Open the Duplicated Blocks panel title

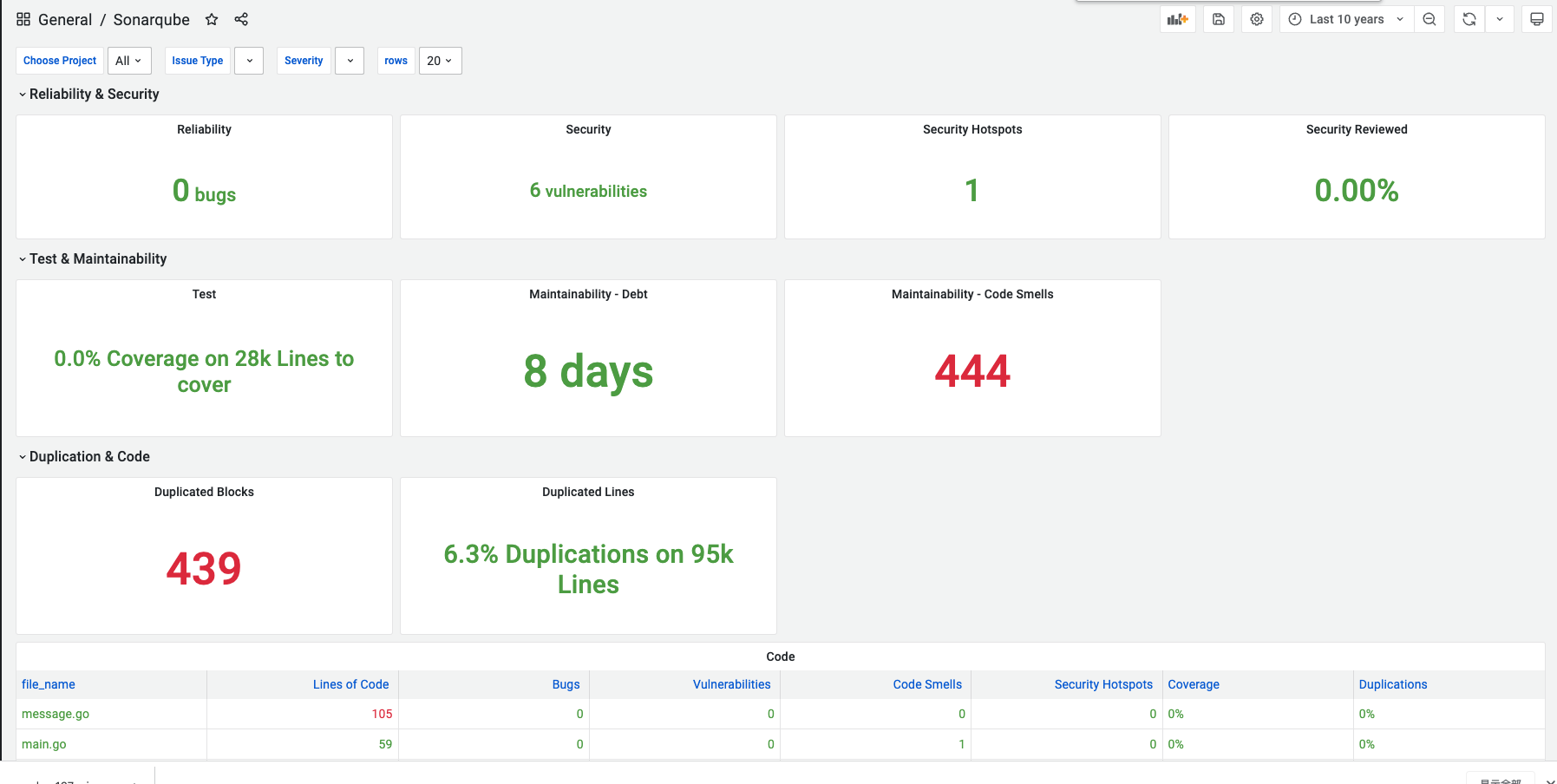204,492
